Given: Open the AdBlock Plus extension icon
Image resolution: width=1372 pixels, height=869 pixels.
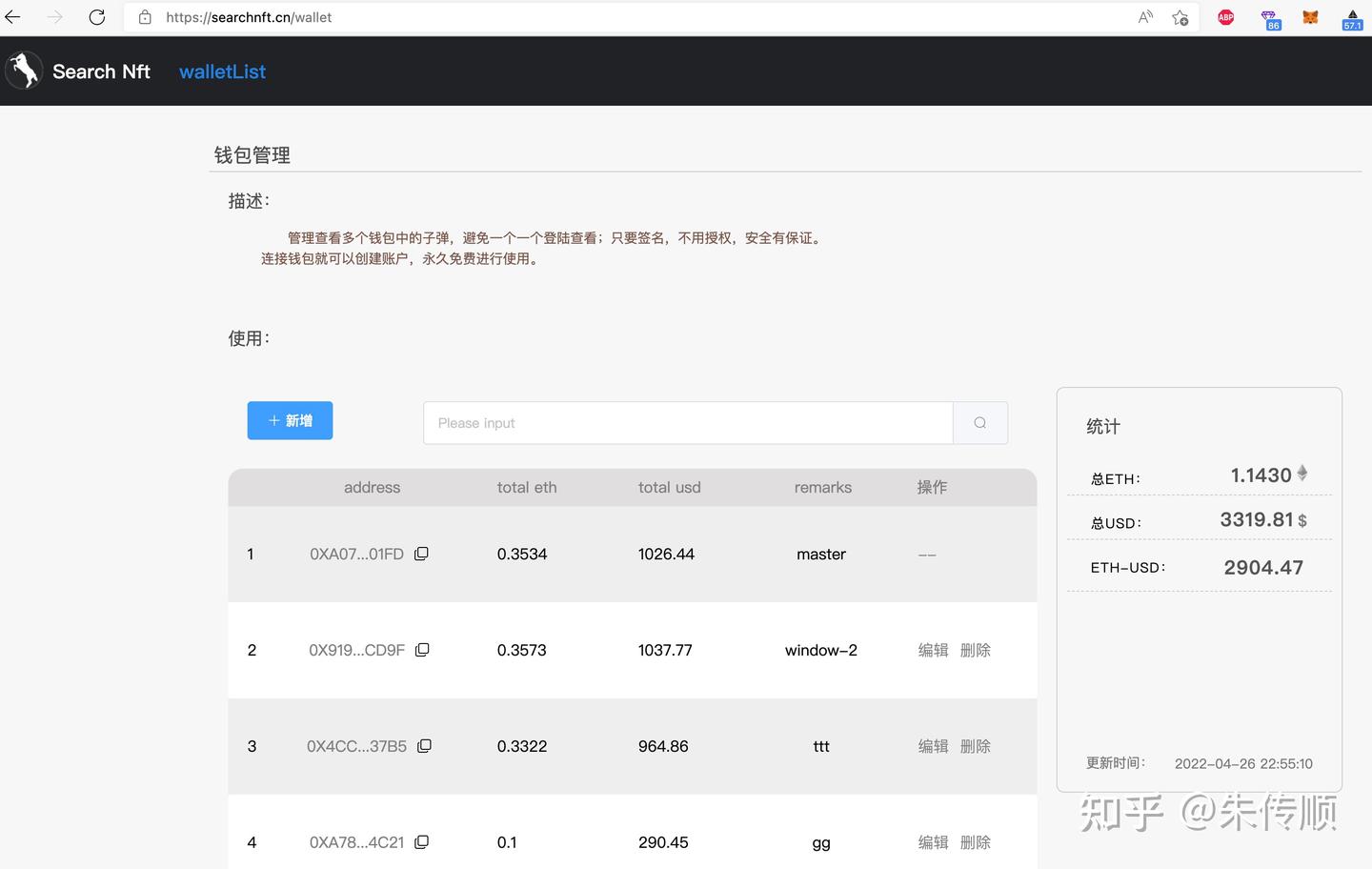Looking at the screenshot, I should pyautogui.click(x=1225, y=17).
